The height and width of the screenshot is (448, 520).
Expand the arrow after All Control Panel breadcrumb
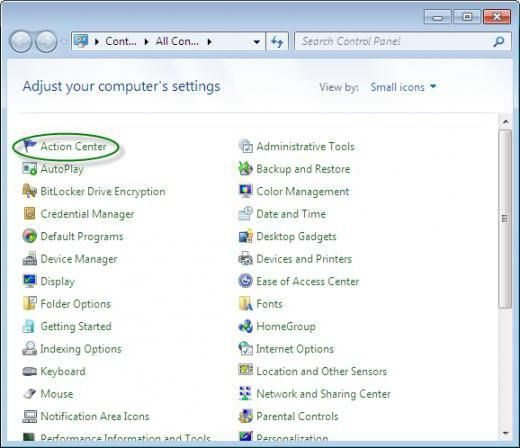pyautogui.click(x=209, y=42)
